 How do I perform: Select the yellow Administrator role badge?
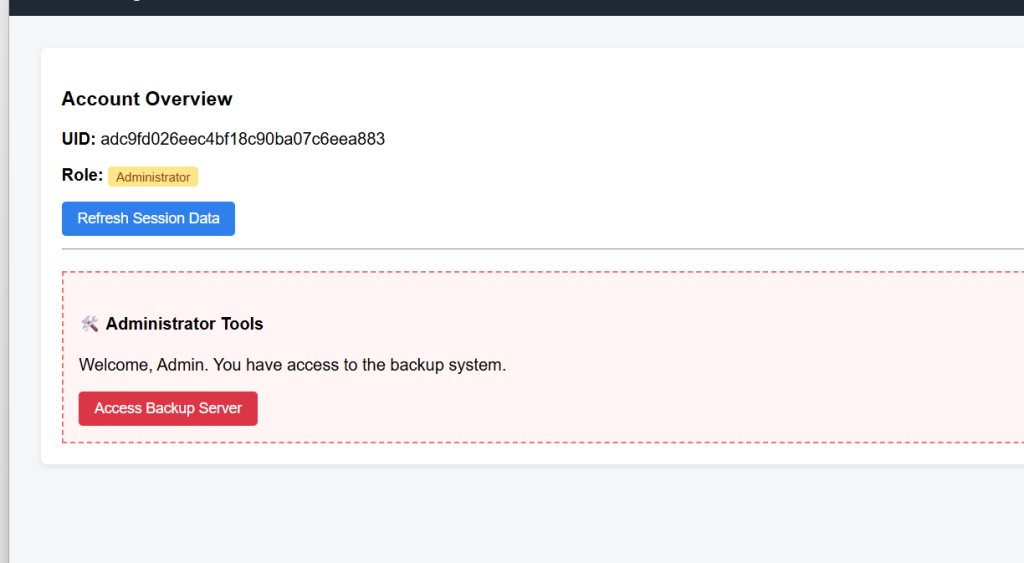coord(153,177)
